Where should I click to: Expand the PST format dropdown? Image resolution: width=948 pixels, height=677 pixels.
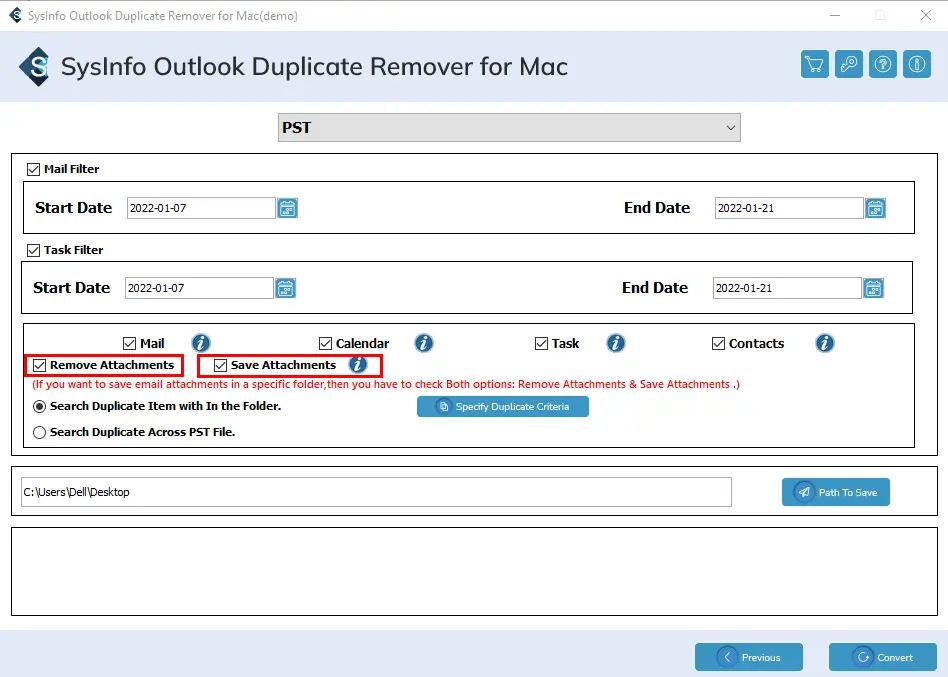point(509,128)
